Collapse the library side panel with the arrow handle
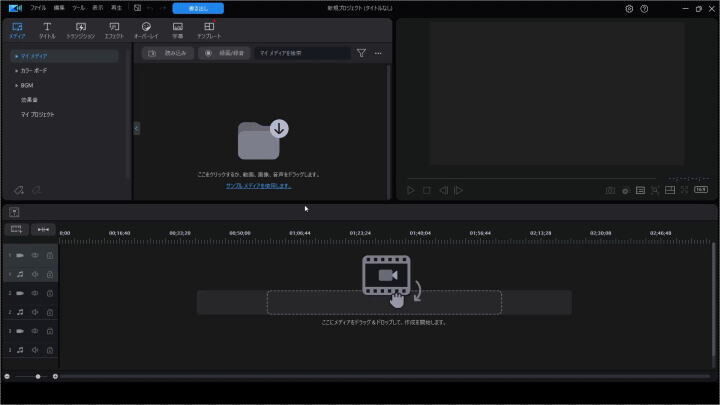The image size is (720, 405). point(136,128)
